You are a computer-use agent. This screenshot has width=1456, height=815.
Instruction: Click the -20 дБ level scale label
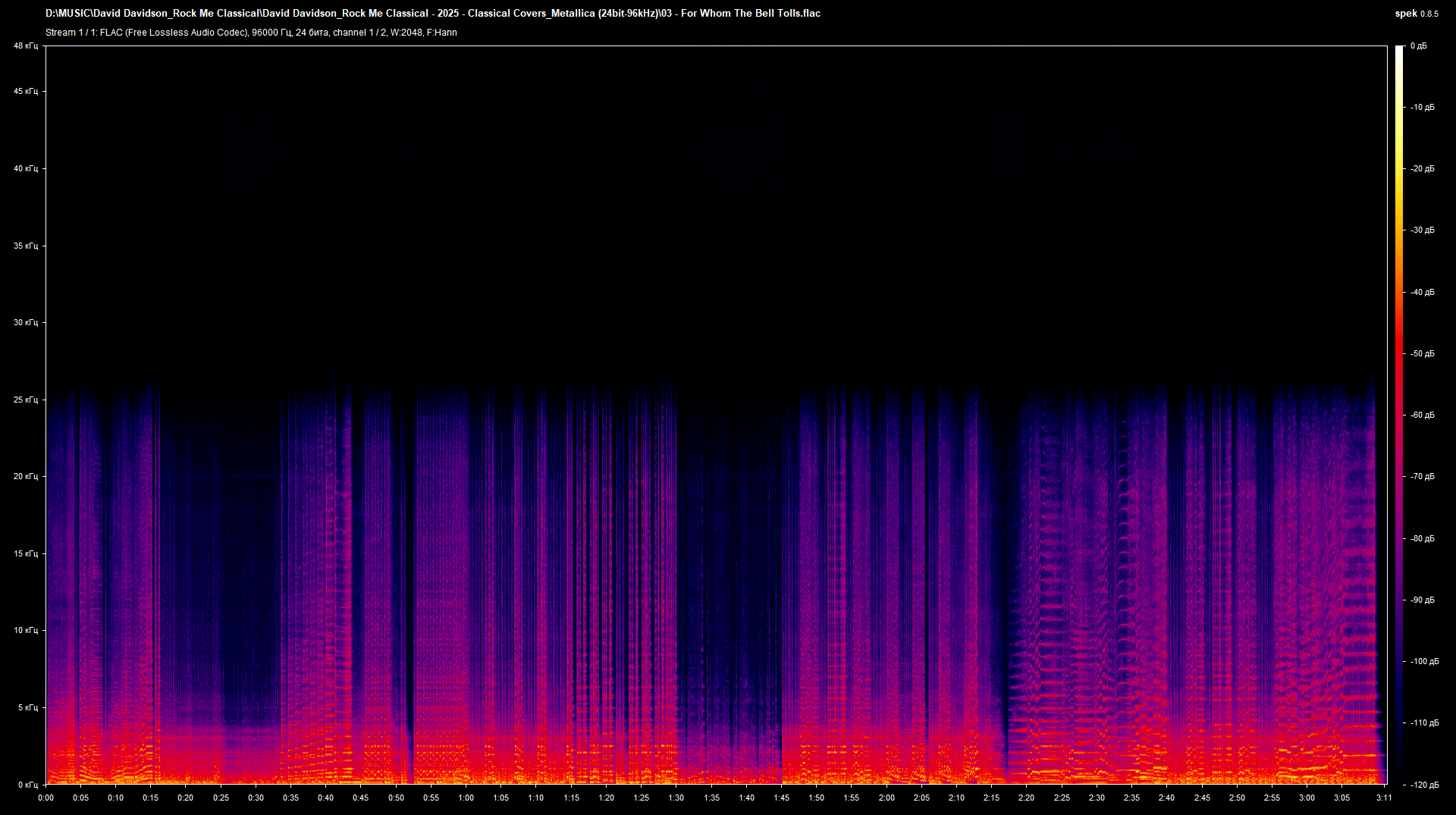[1423, 169]
